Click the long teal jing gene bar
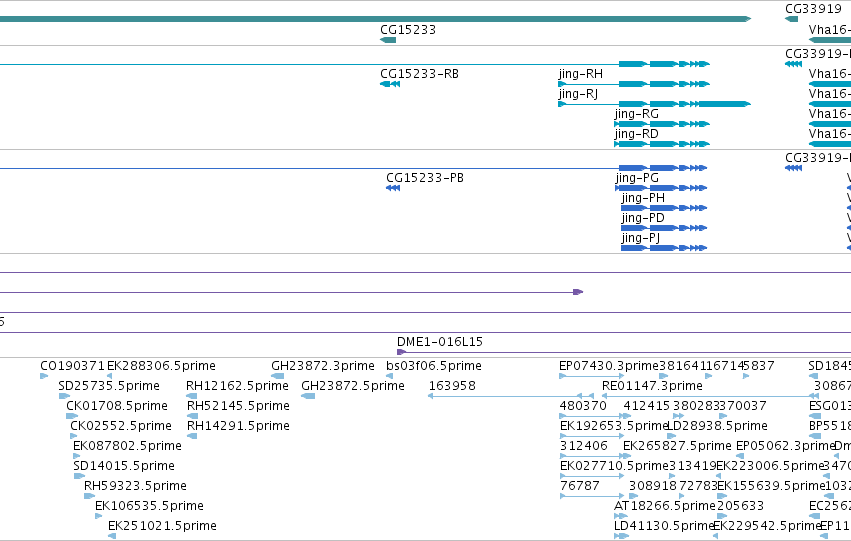This screenshot has height=541, width=851. coord(374,19)
